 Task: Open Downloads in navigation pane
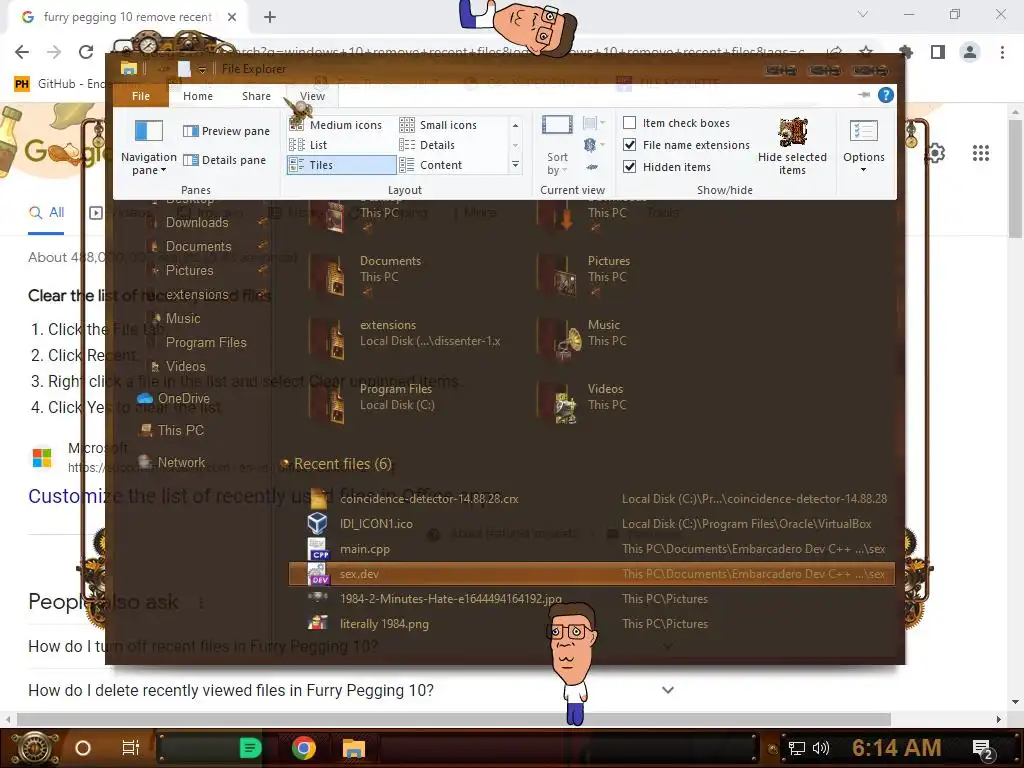[x=197, y=223]
